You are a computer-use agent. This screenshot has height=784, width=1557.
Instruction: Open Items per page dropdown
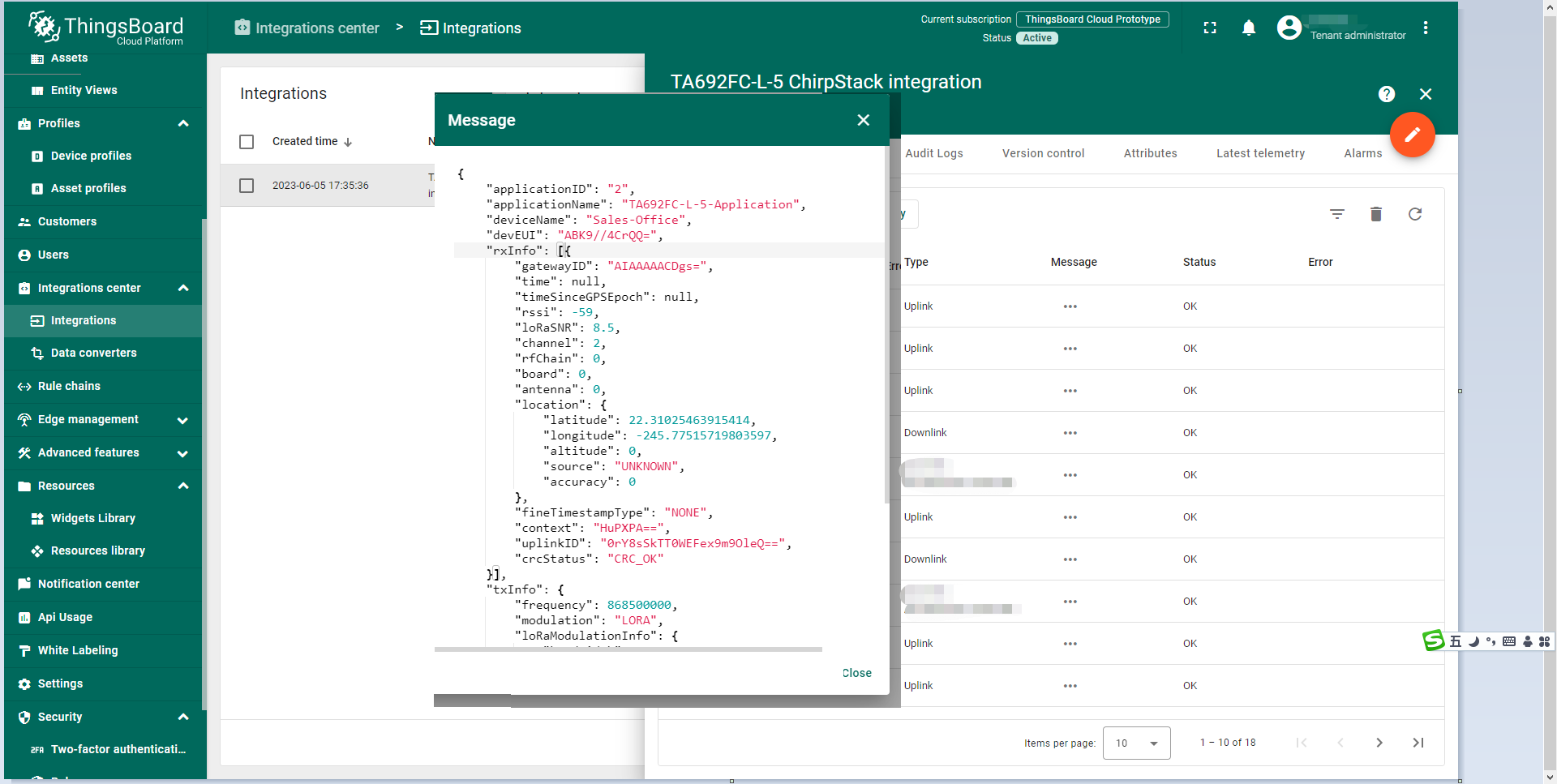(x=1136, y=743)
